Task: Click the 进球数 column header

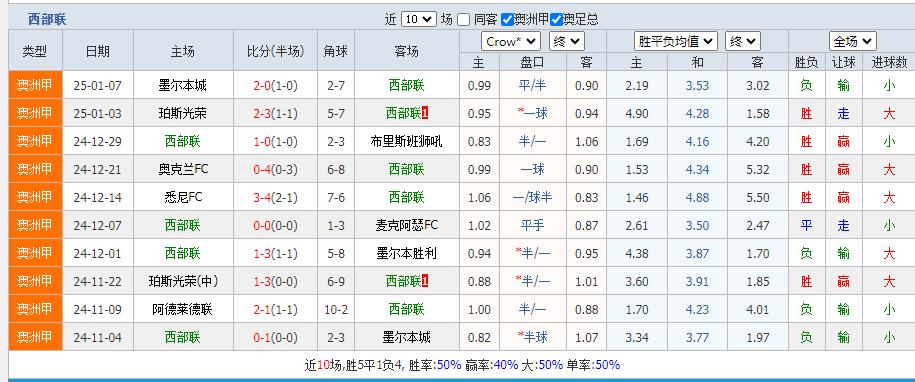Action: [889, 62]
